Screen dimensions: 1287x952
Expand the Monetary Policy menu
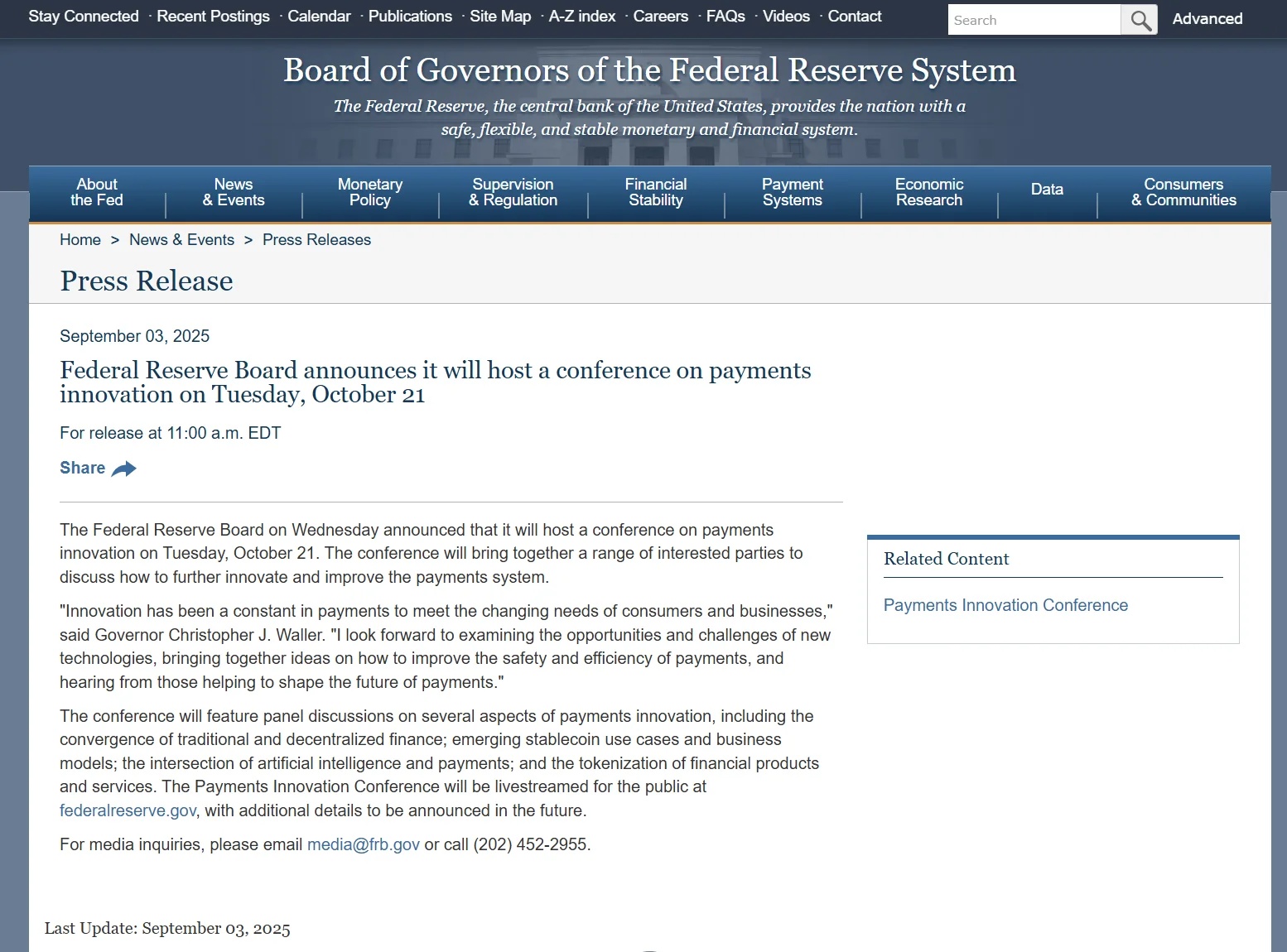coord(369,192)
